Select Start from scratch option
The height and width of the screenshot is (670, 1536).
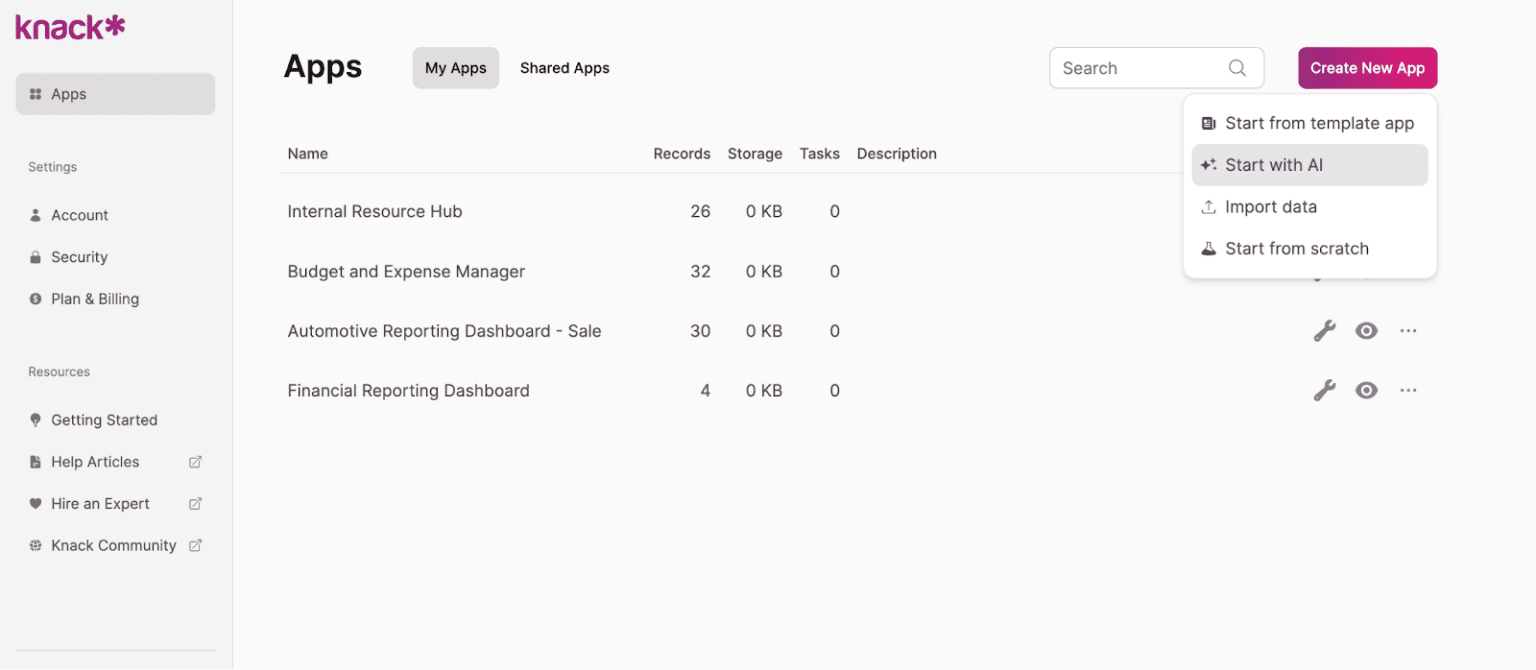pos(1297,248)
